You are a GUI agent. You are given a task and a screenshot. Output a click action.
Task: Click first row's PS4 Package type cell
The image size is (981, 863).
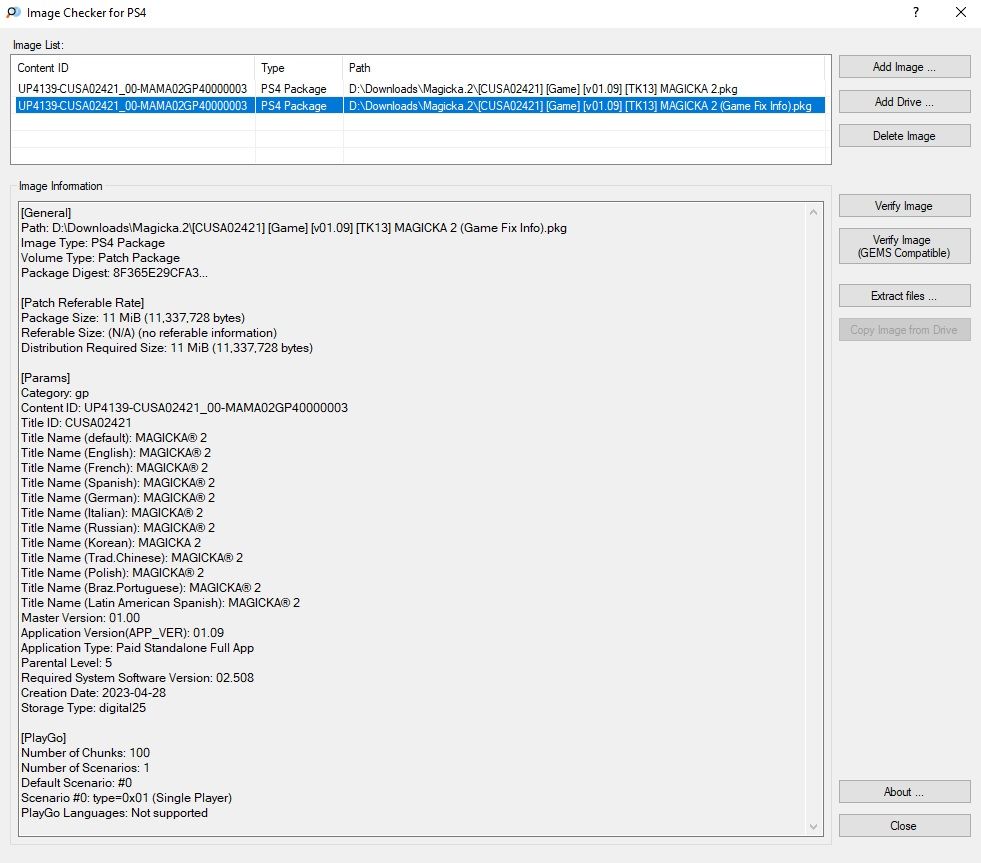tap(293, 89)
